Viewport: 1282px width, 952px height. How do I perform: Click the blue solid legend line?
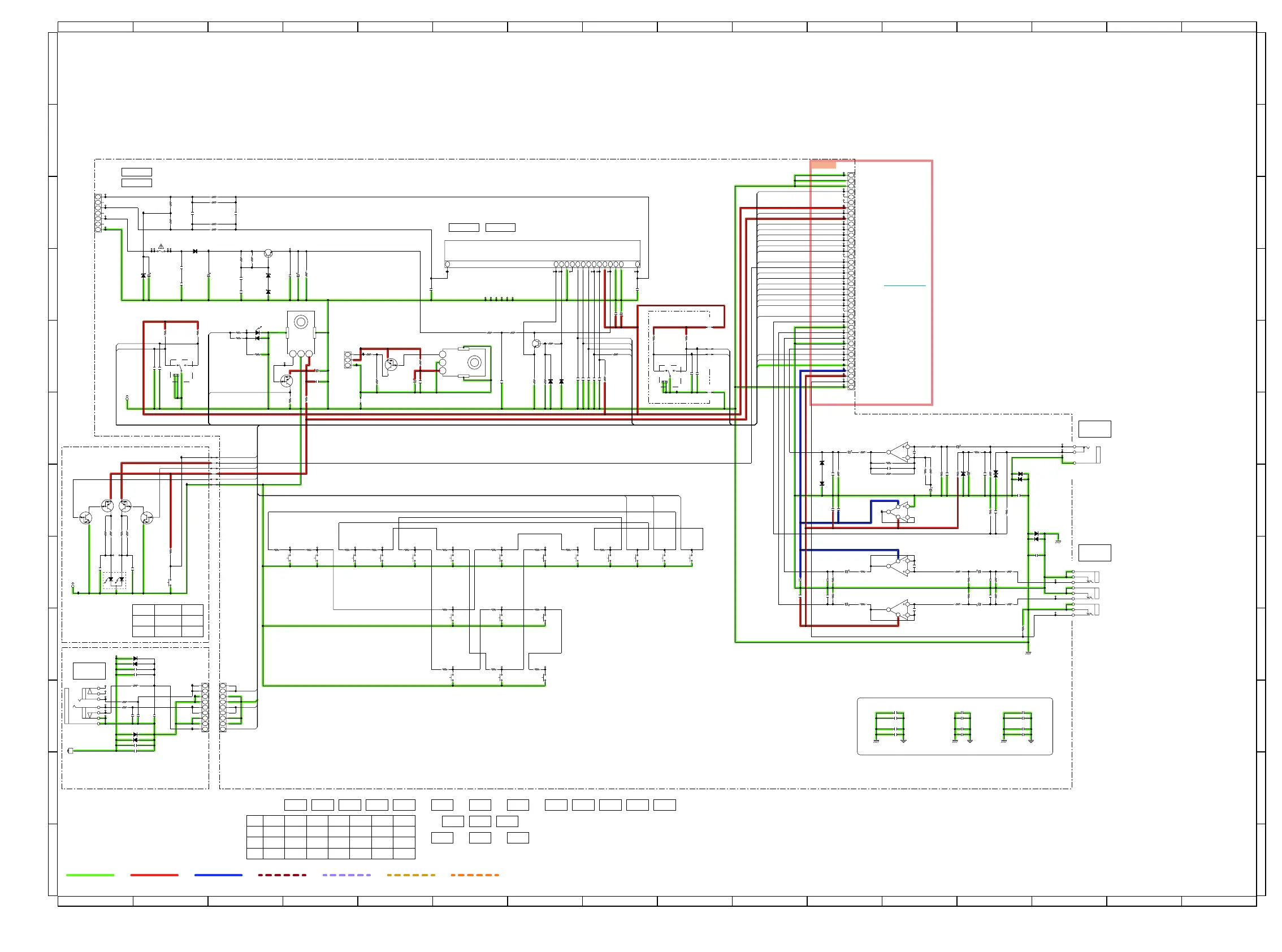pos(218,875)
